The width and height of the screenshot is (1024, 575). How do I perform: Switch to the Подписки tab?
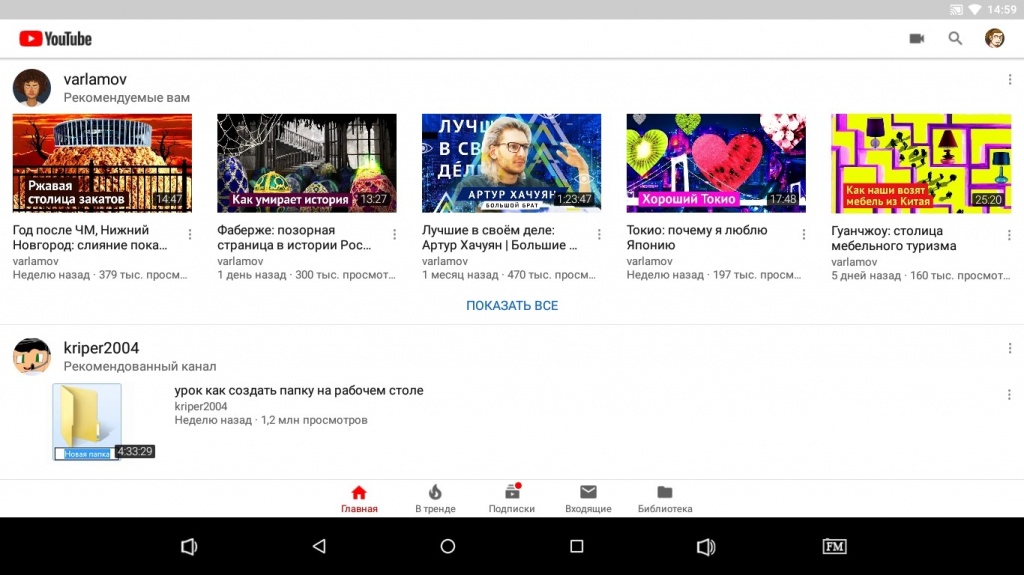click(511, 498)
